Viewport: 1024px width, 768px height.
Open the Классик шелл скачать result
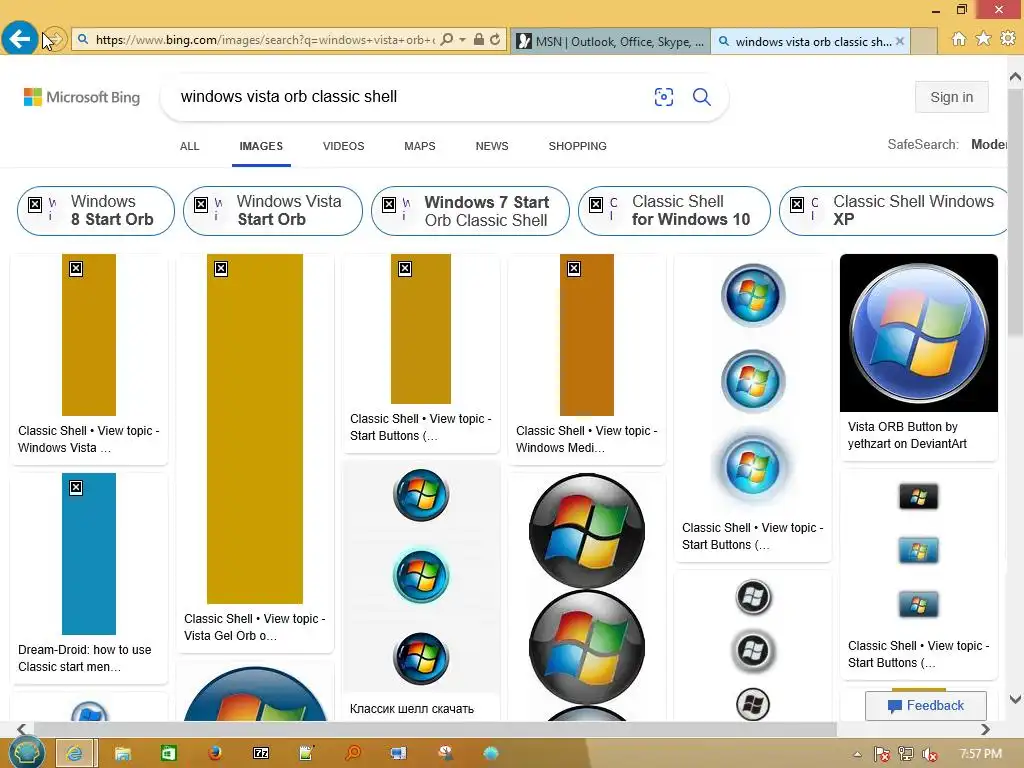(x=412, y=709)
